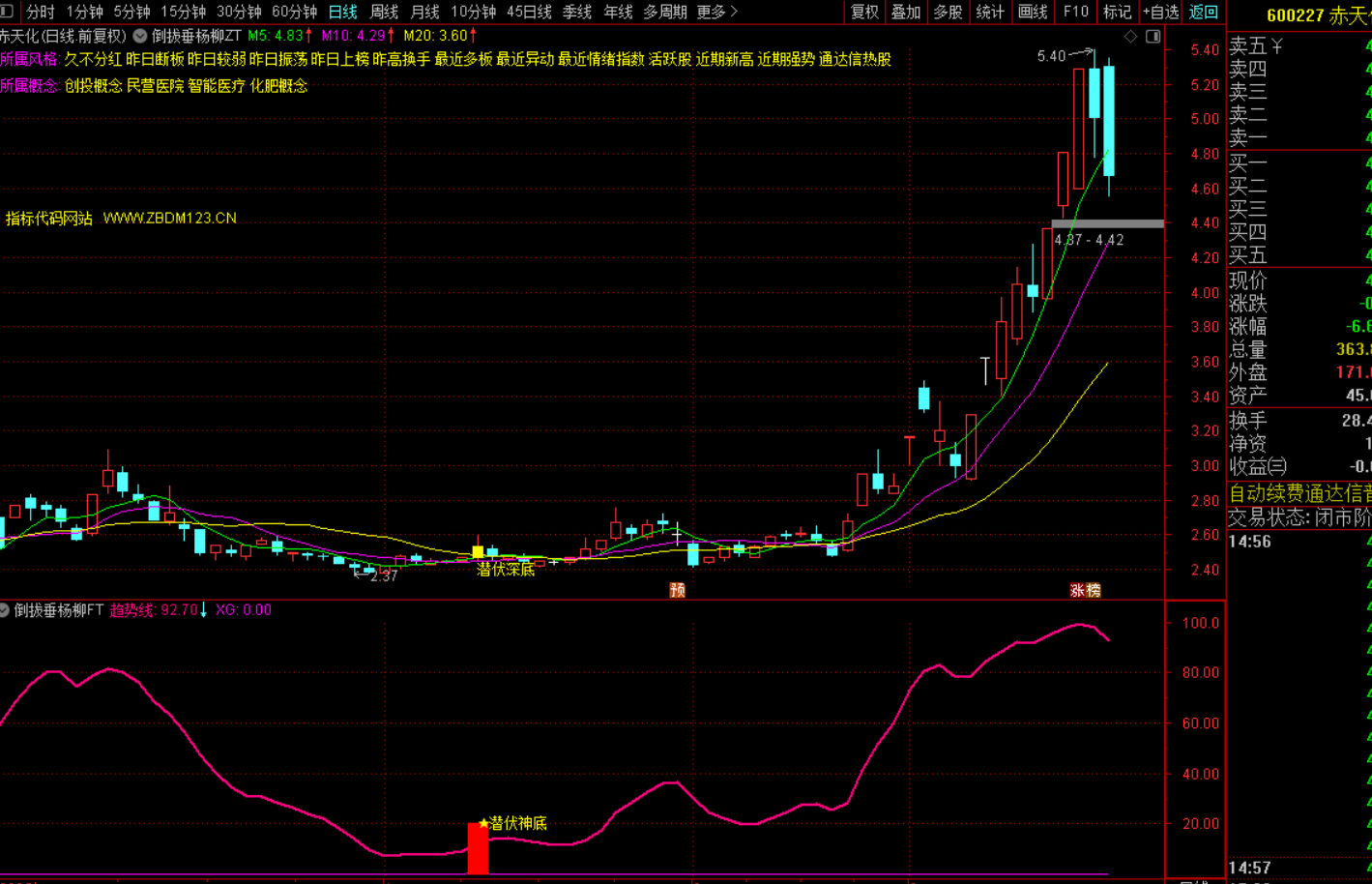Viewport: 1372px width, 884px height.
Task: Open the main chart indicator dropdown circle
Action: pyautogui.click(x=140, y=36)
